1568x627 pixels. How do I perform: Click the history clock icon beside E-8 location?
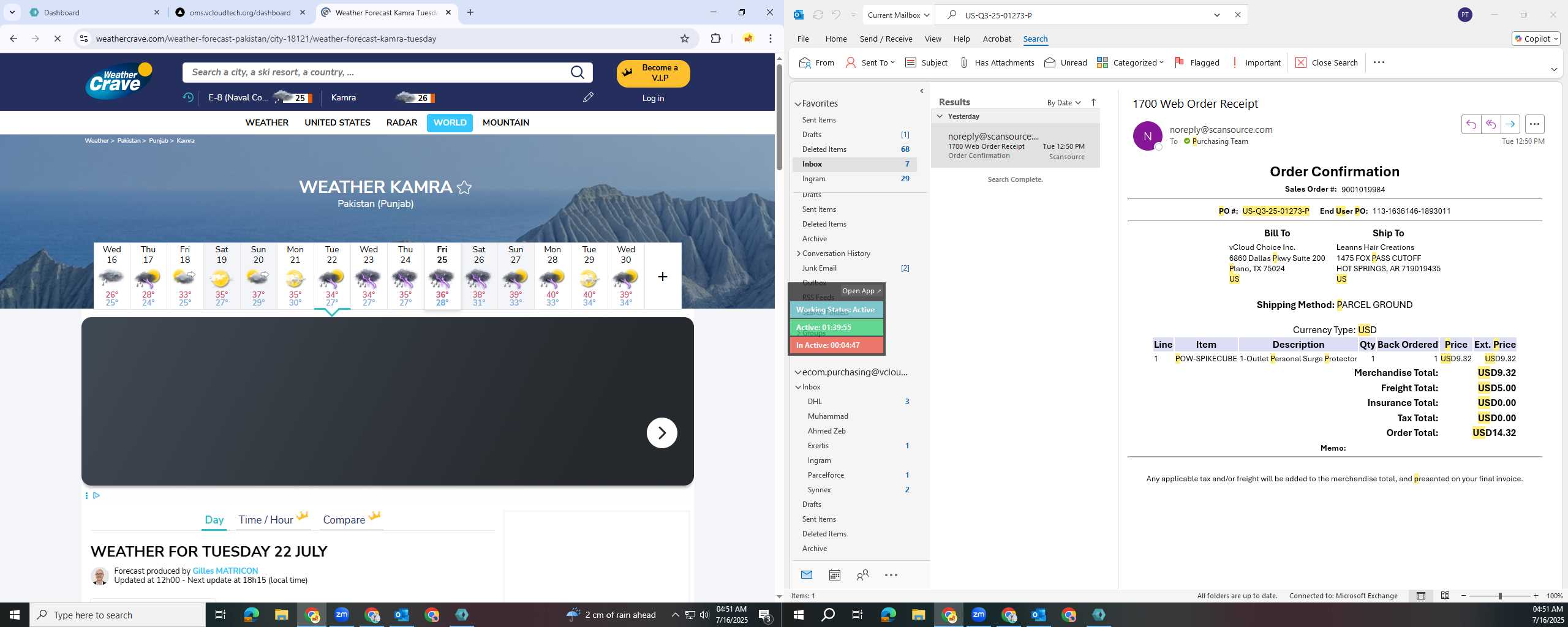click(188, 97)
